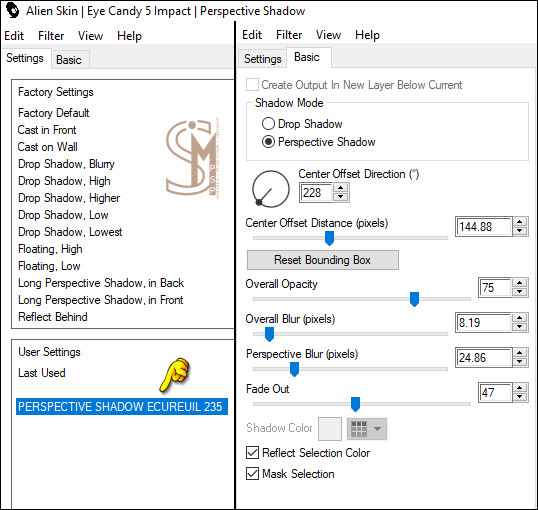The width and height of the screenshot is (538, 510).
Task: Click the Alien Skin app logo icon
Action: [x=13, y=10]
